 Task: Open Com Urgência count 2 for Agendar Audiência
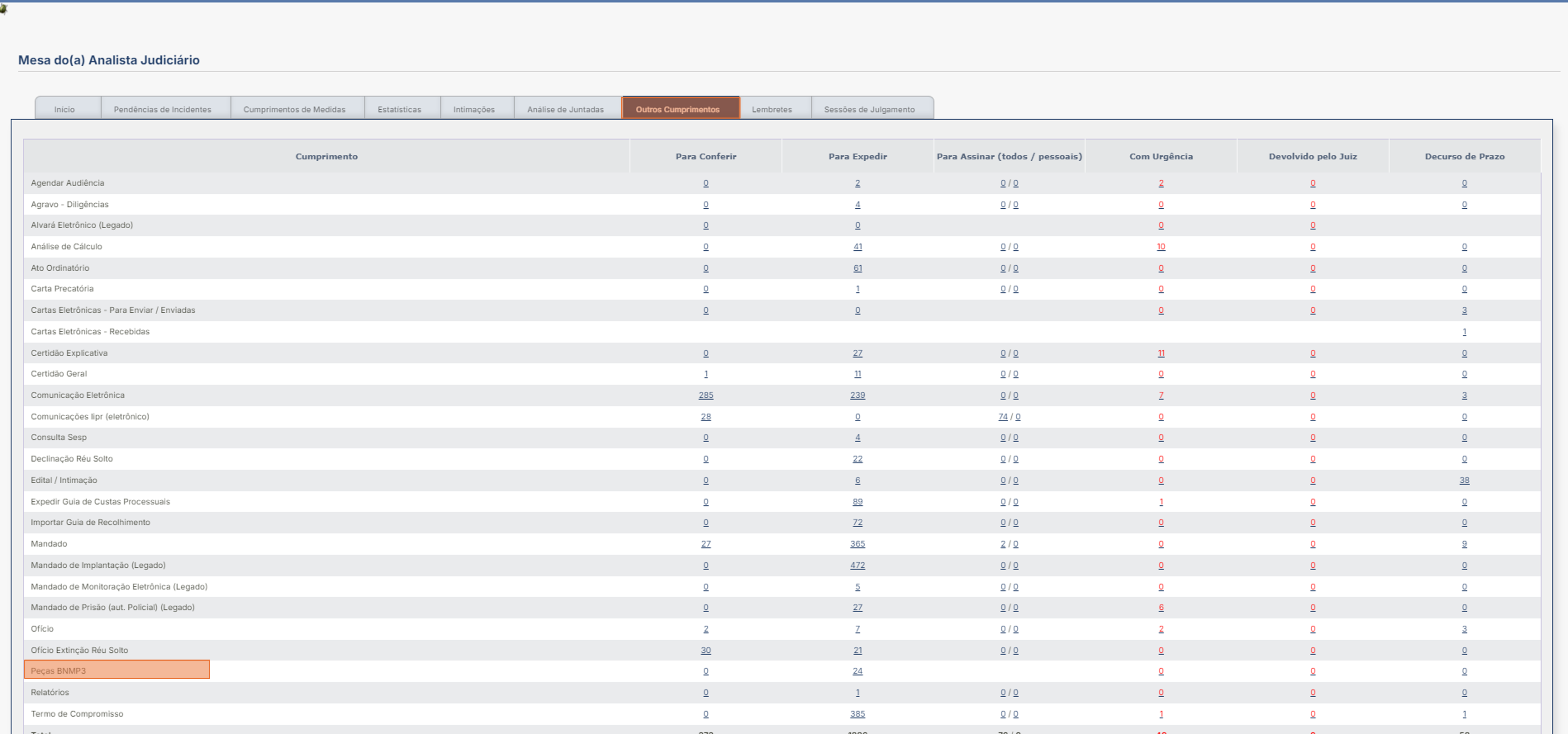(x=1161, y=183)
